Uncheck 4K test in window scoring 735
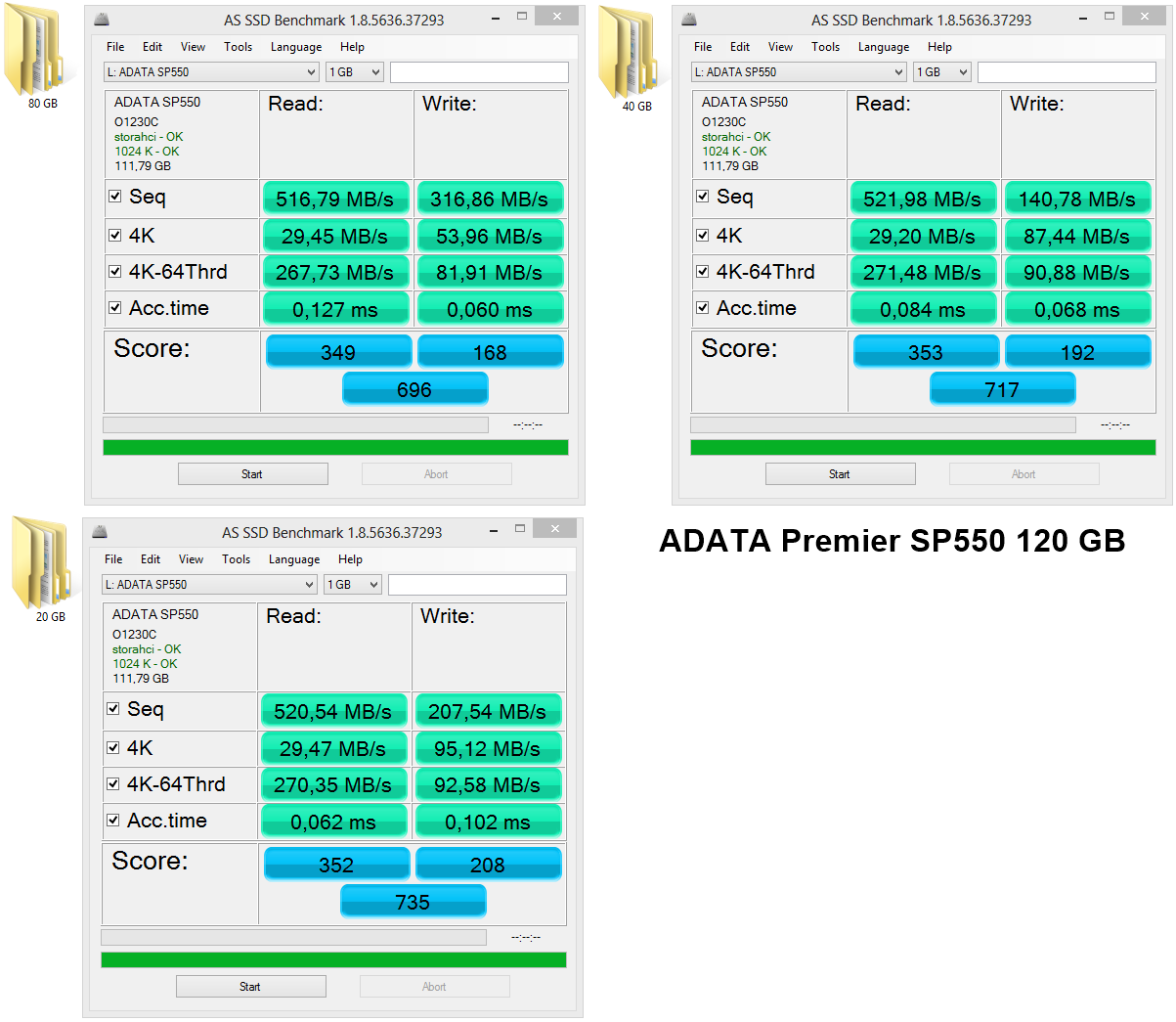The width and height of the screenshot is (1176, 1022). tap(113, 748)
